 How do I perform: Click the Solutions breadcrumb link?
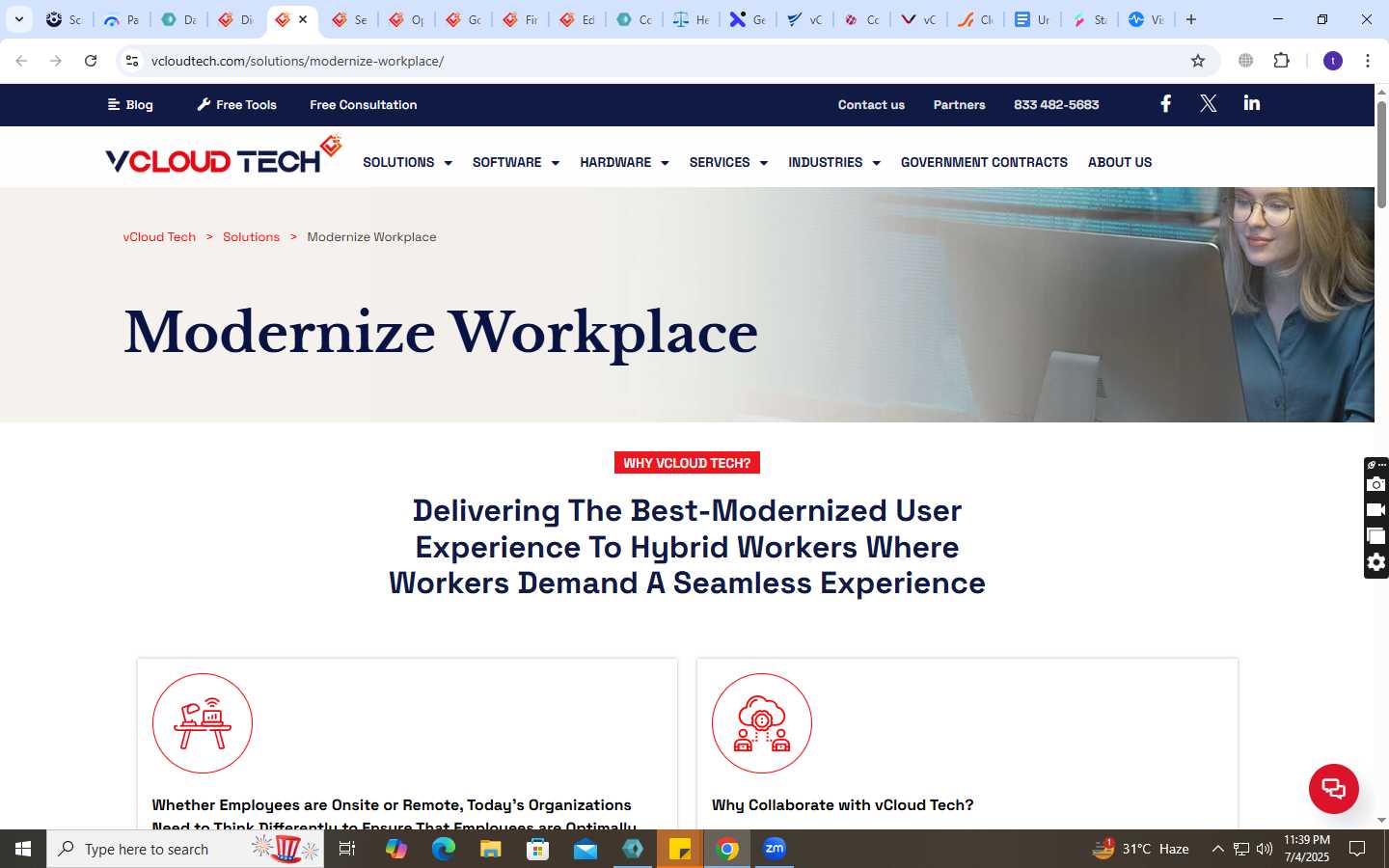click(x=251, y=236)
